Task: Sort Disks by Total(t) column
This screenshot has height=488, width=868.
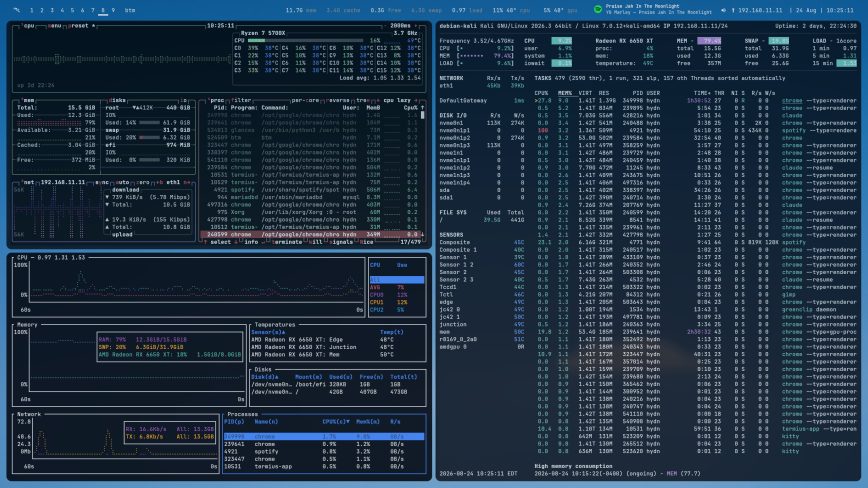Action: (404, 377)
